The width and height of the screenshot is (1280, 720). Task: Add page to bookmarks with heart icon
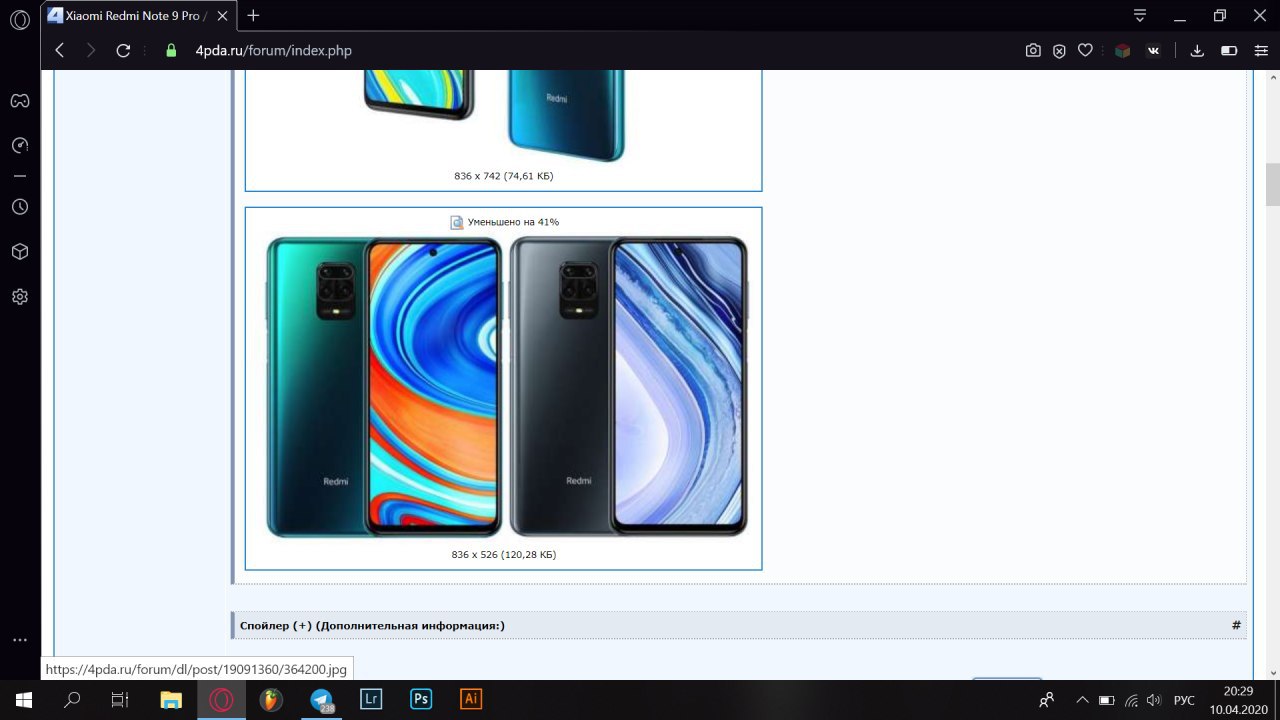click(x=1085, y=50)
